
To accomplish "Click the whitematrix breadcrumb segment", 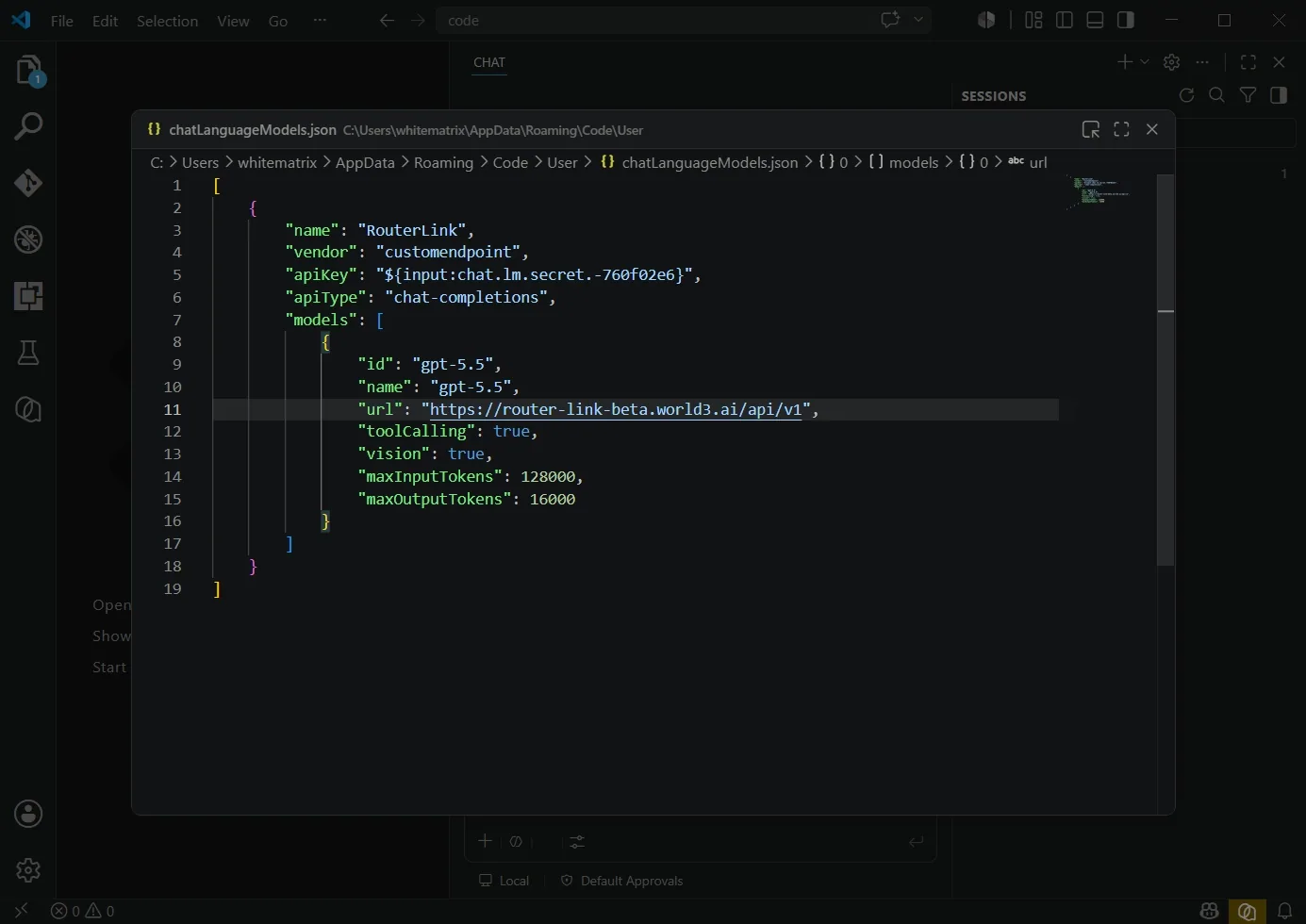I will pos(277,162).
